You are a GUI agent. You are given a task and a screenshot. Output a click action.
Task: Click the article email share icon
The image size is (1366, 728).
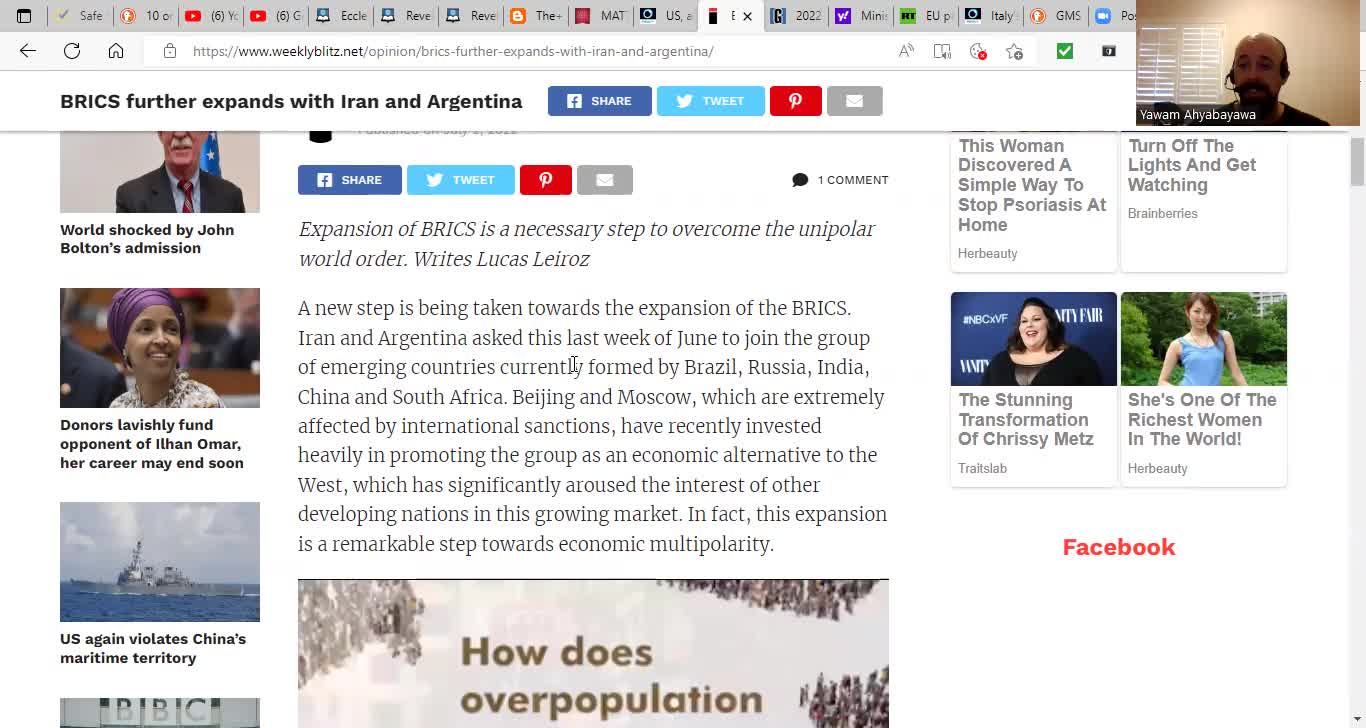605,180
